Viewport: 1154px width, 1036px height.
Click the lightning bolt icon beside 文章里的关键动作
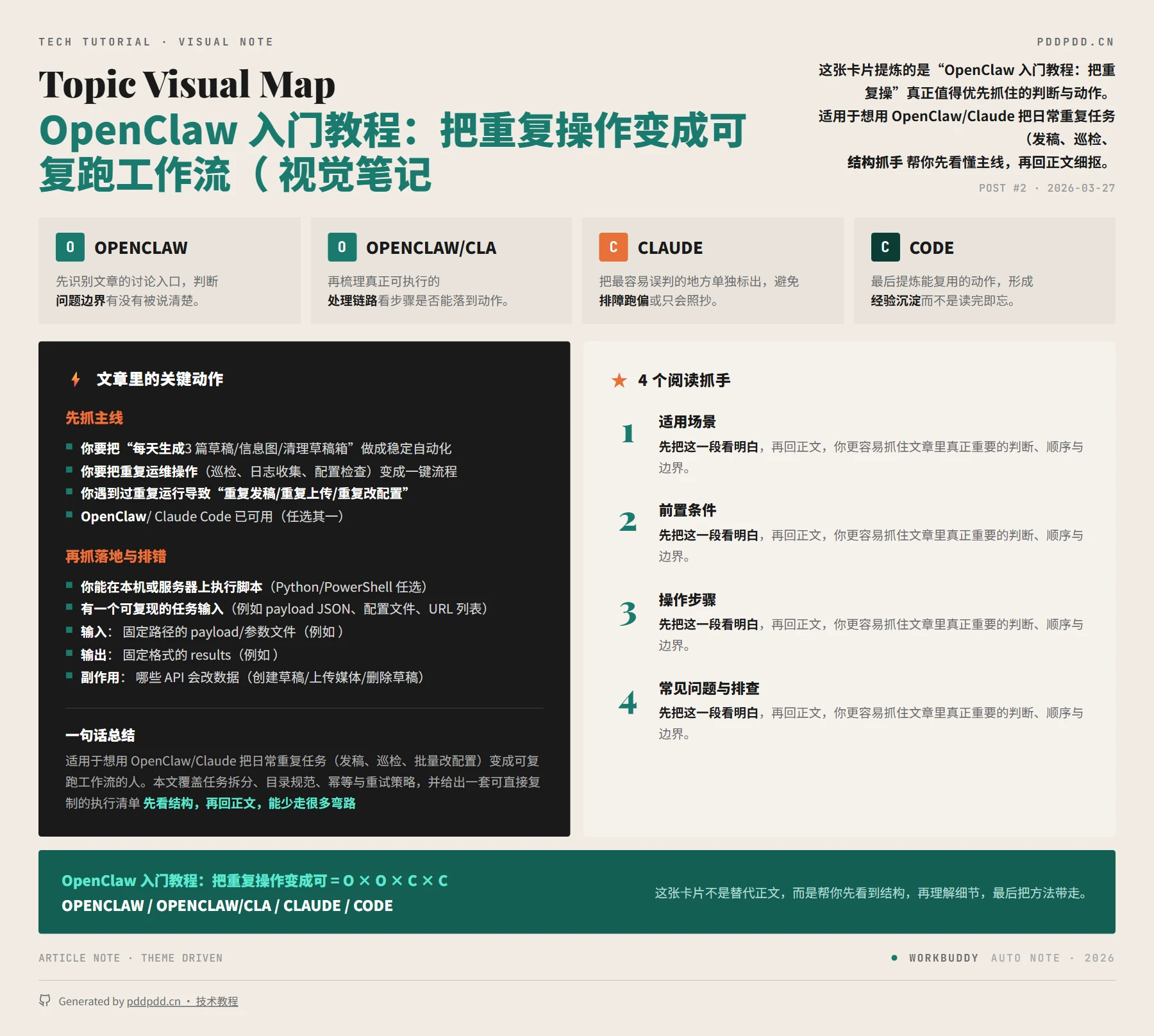[x=75, y=379]
